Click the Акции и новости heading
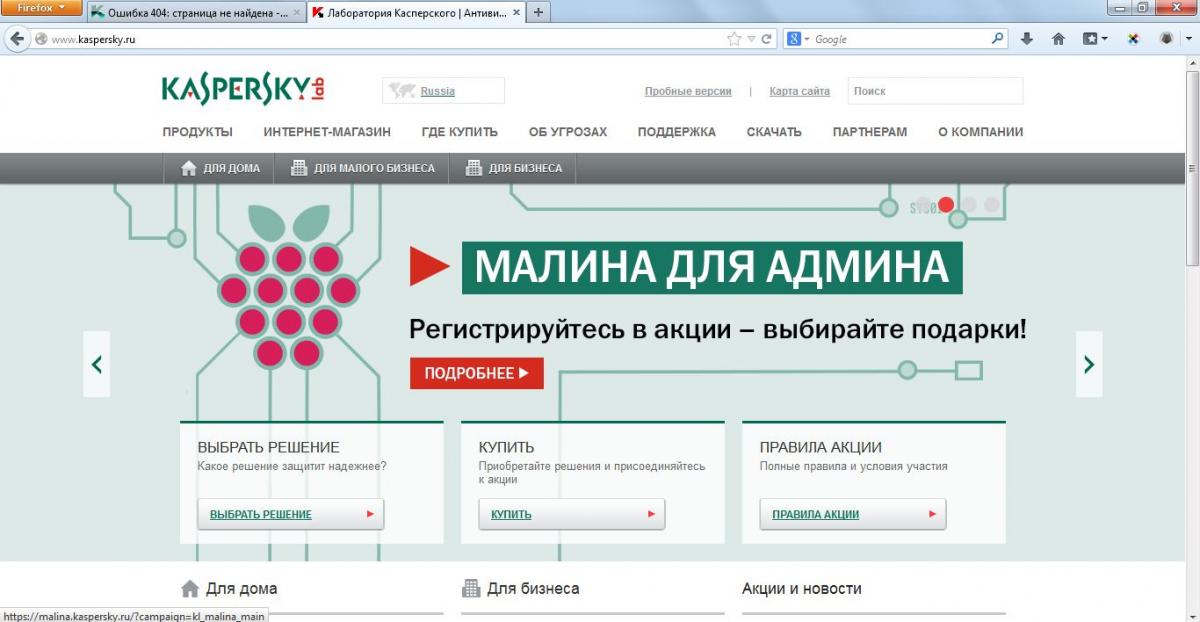 coord(802,589)
